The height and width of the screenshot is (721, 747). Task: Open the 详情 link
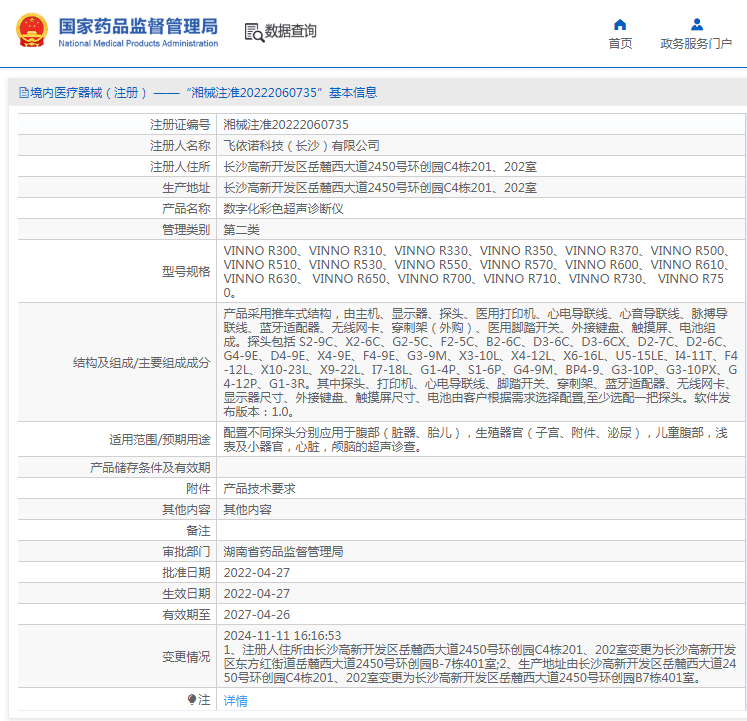coord(235,700)
